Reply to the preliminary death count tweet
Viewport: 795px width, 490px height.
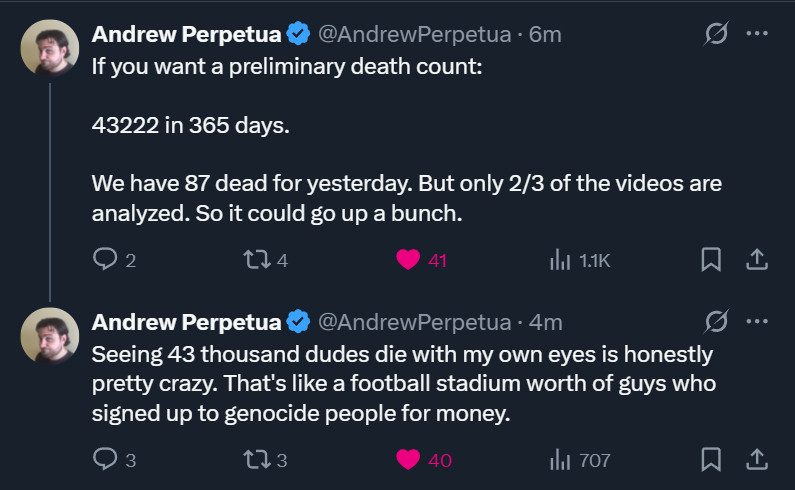pos(106,260)
